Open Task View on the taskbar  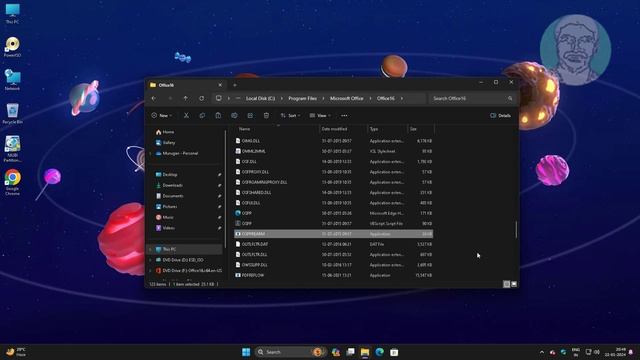pos(350,352)
